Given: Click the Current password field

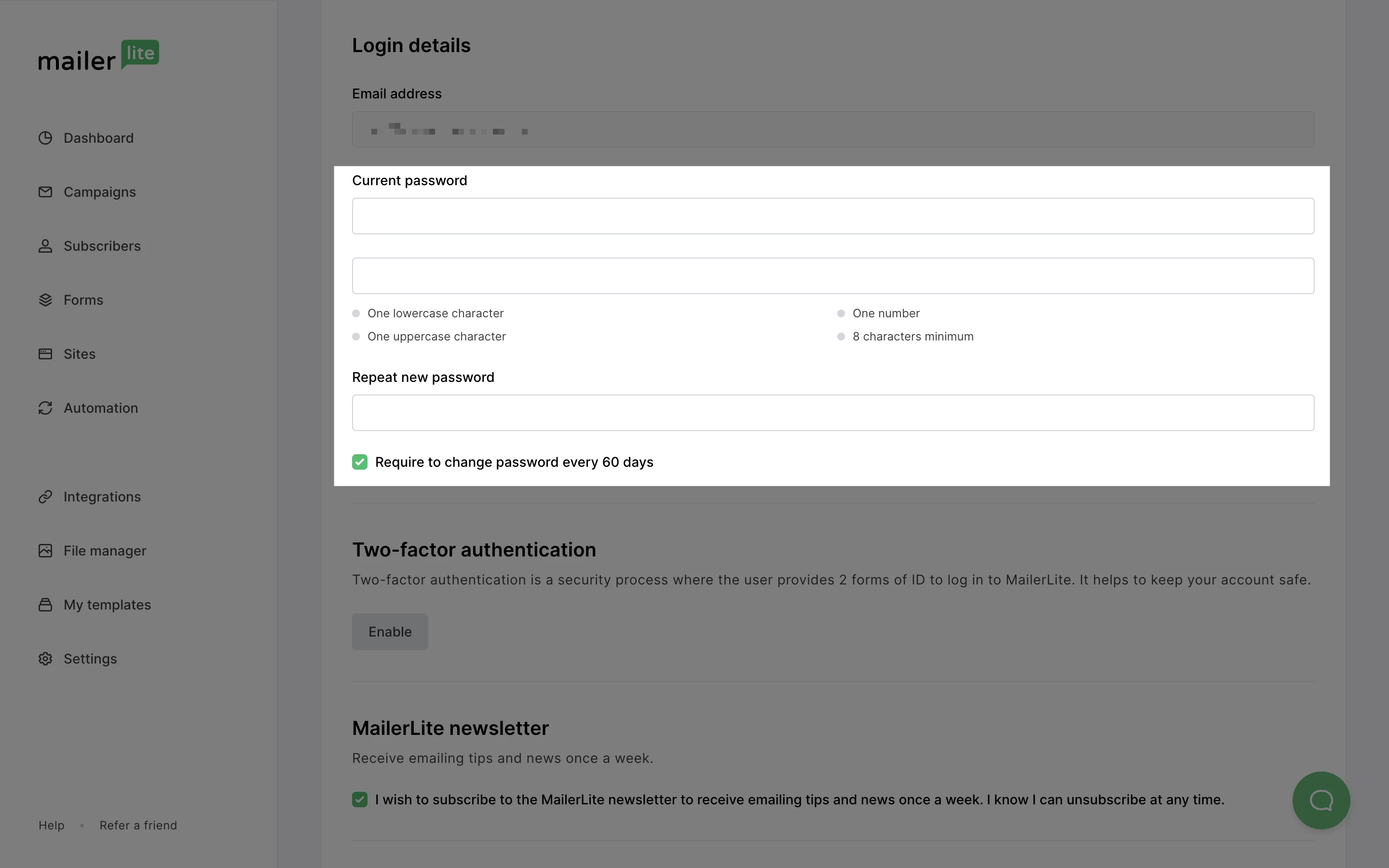Looking at the screenshot, I should (833, 217).
